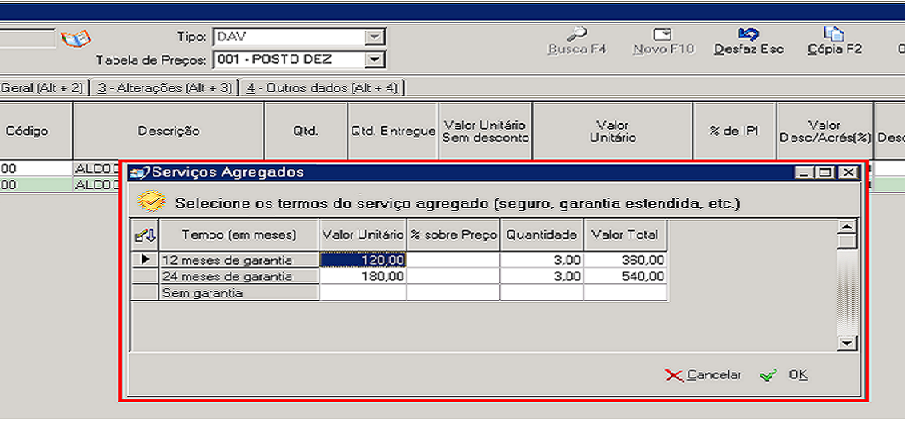Image resolution: width=906 pixels, height=421 pixels.
Task: Click the Valor Desc/Acrés(%) column header
Action: (x=825, y=131)
